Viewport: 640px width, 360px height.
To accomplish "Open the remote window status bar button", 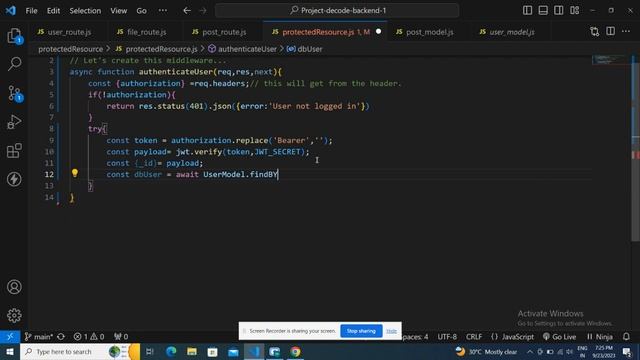I will pos(10,337).
